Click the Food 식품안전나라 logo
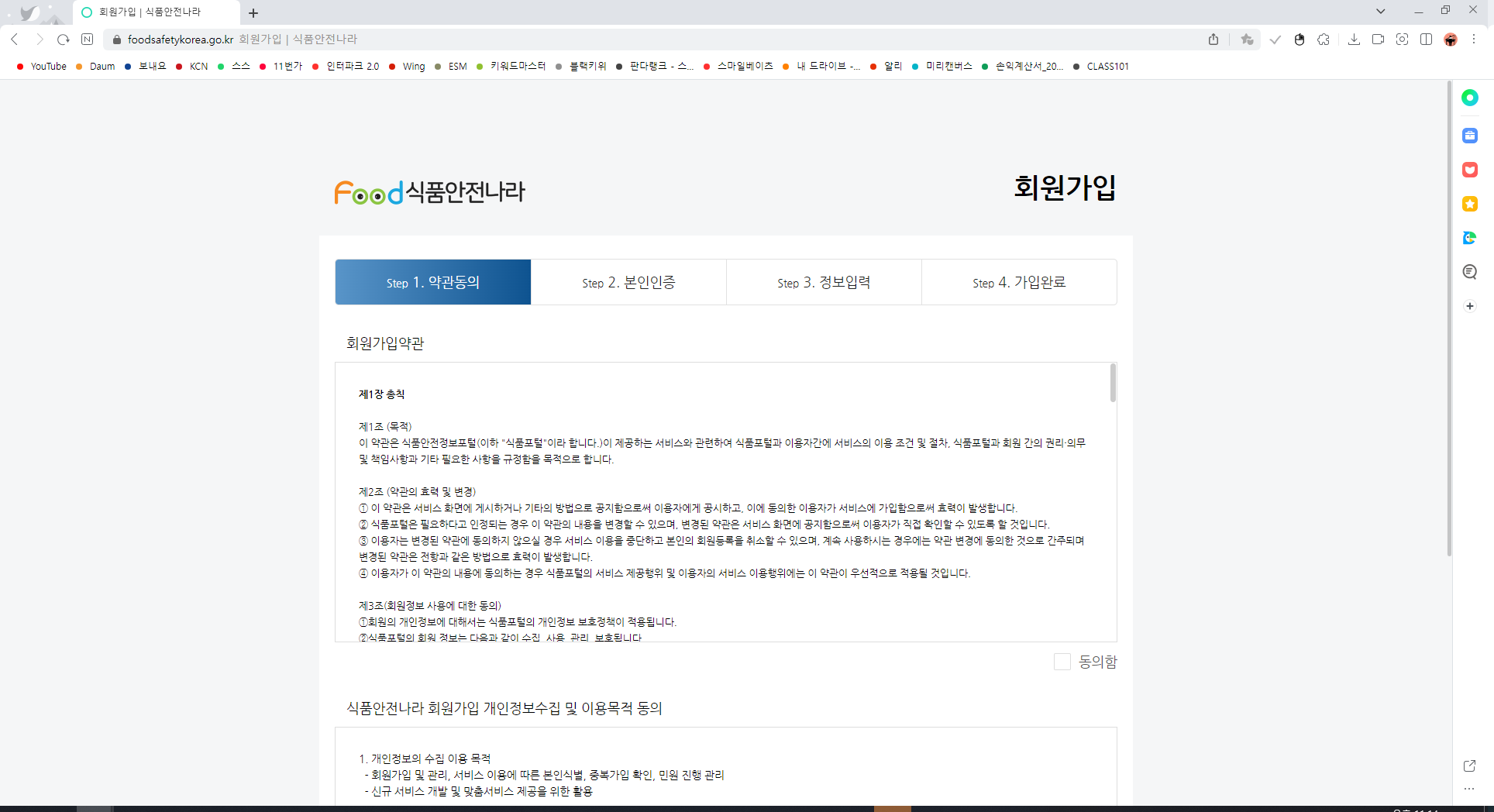Viewport: 1494px width, 812px height. [429, 191]
